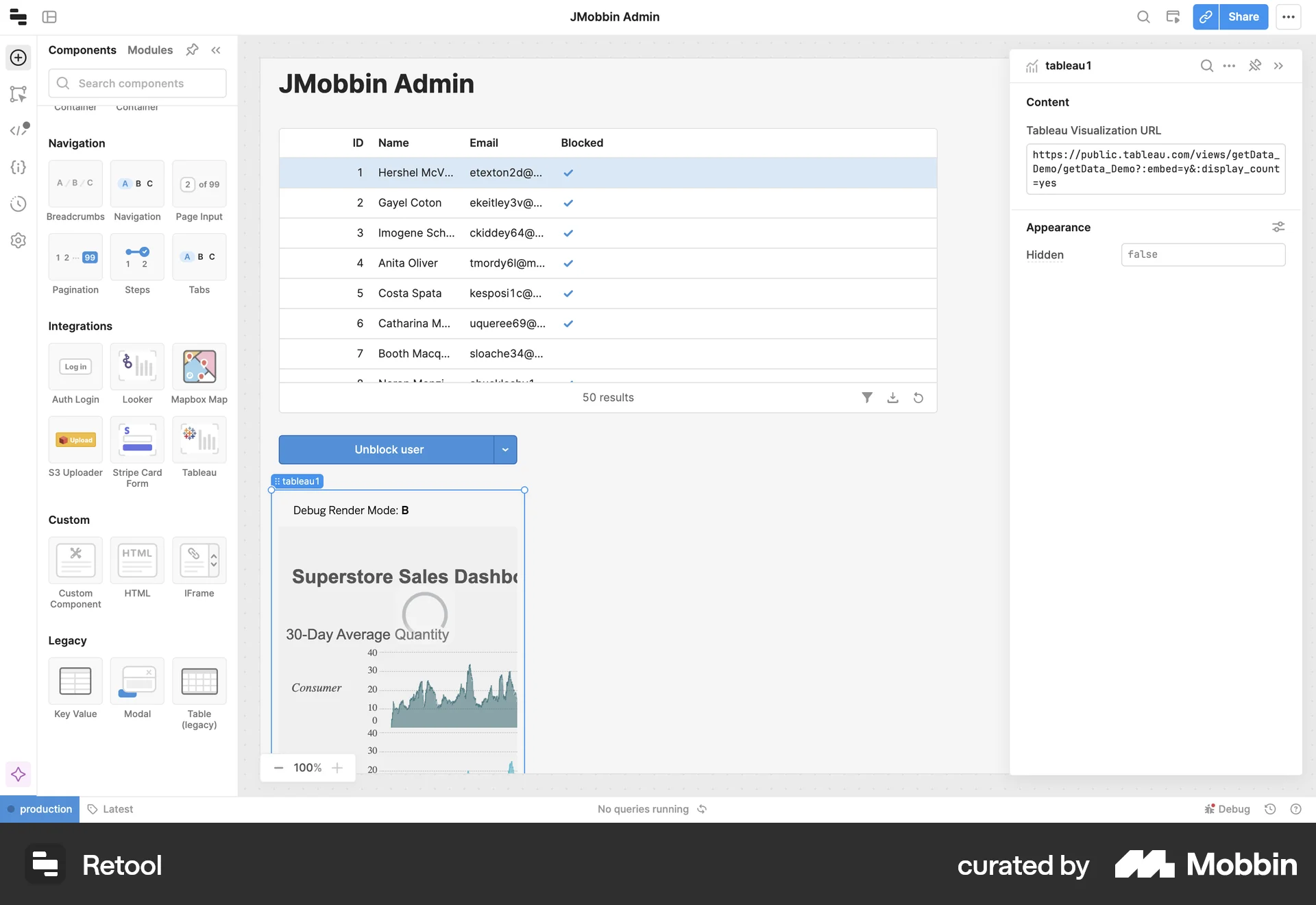Click the Share button

click(1244, 16)
